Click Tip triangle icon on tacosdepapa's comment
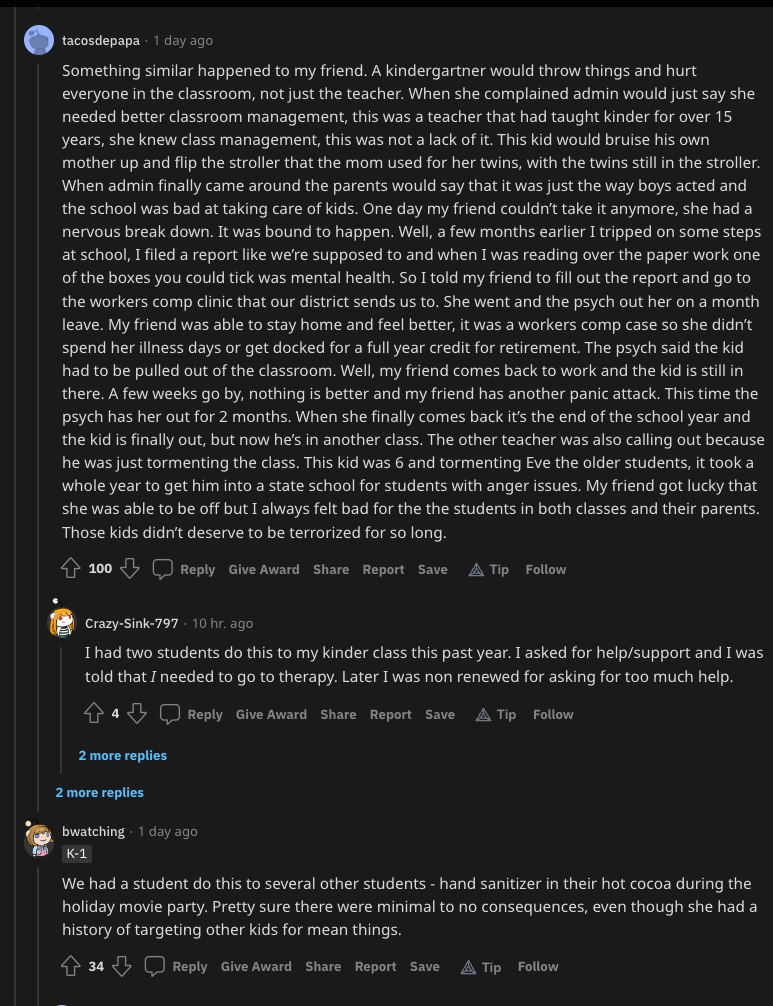 (x=476, y=570)
